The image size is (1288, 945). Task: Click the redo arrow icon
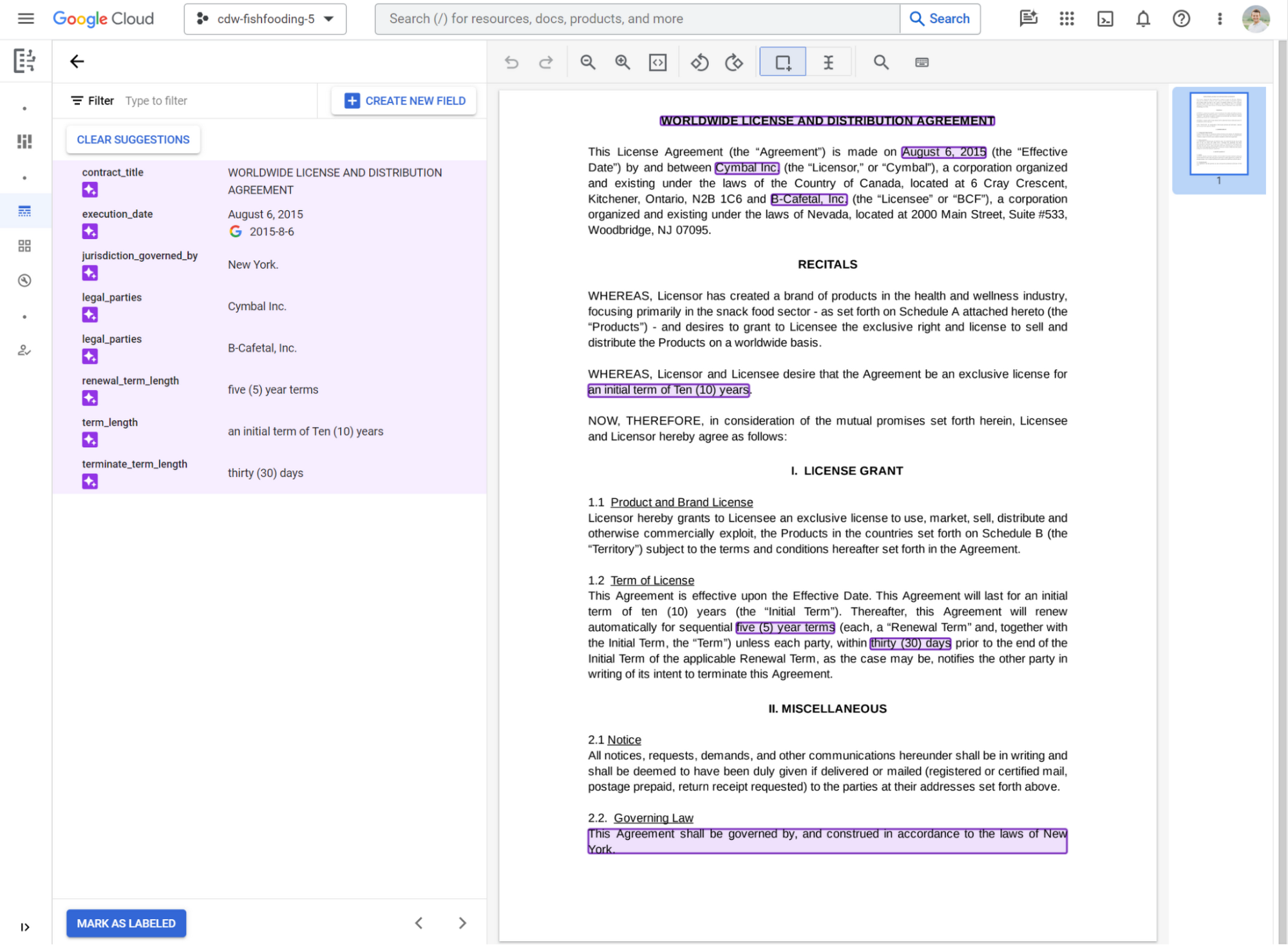pos(546,62)
